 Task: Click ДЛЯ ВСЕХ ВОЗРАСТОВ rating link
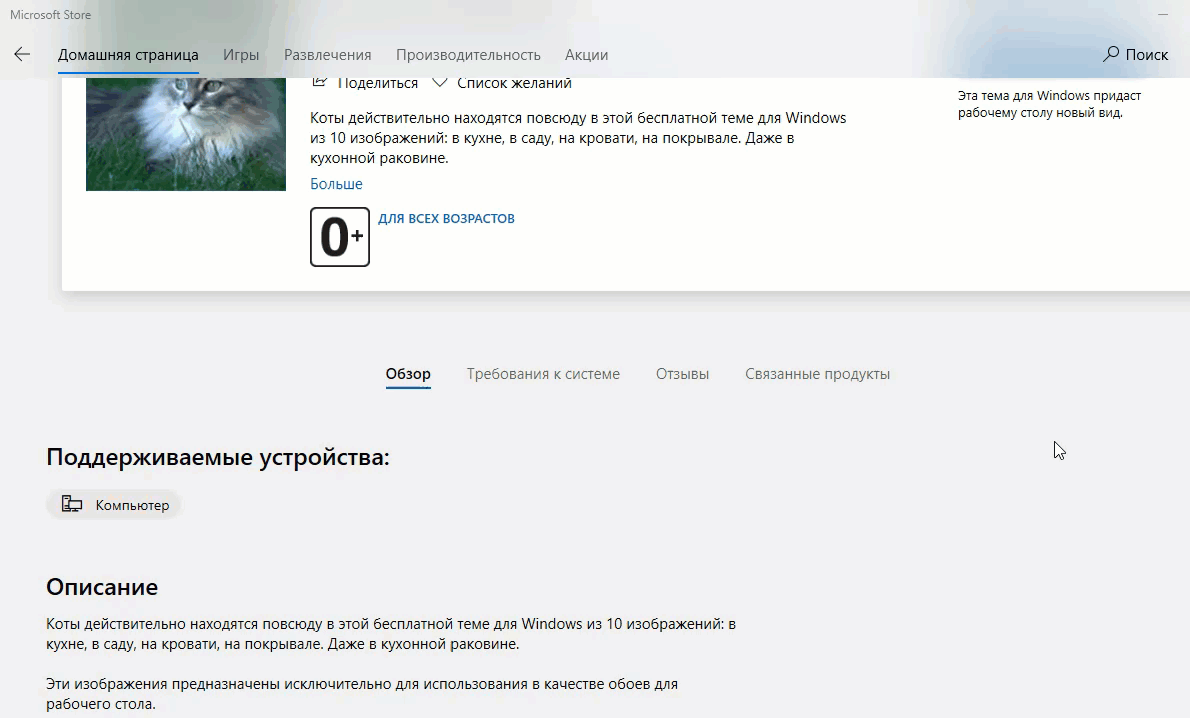[x=446, y=219]
